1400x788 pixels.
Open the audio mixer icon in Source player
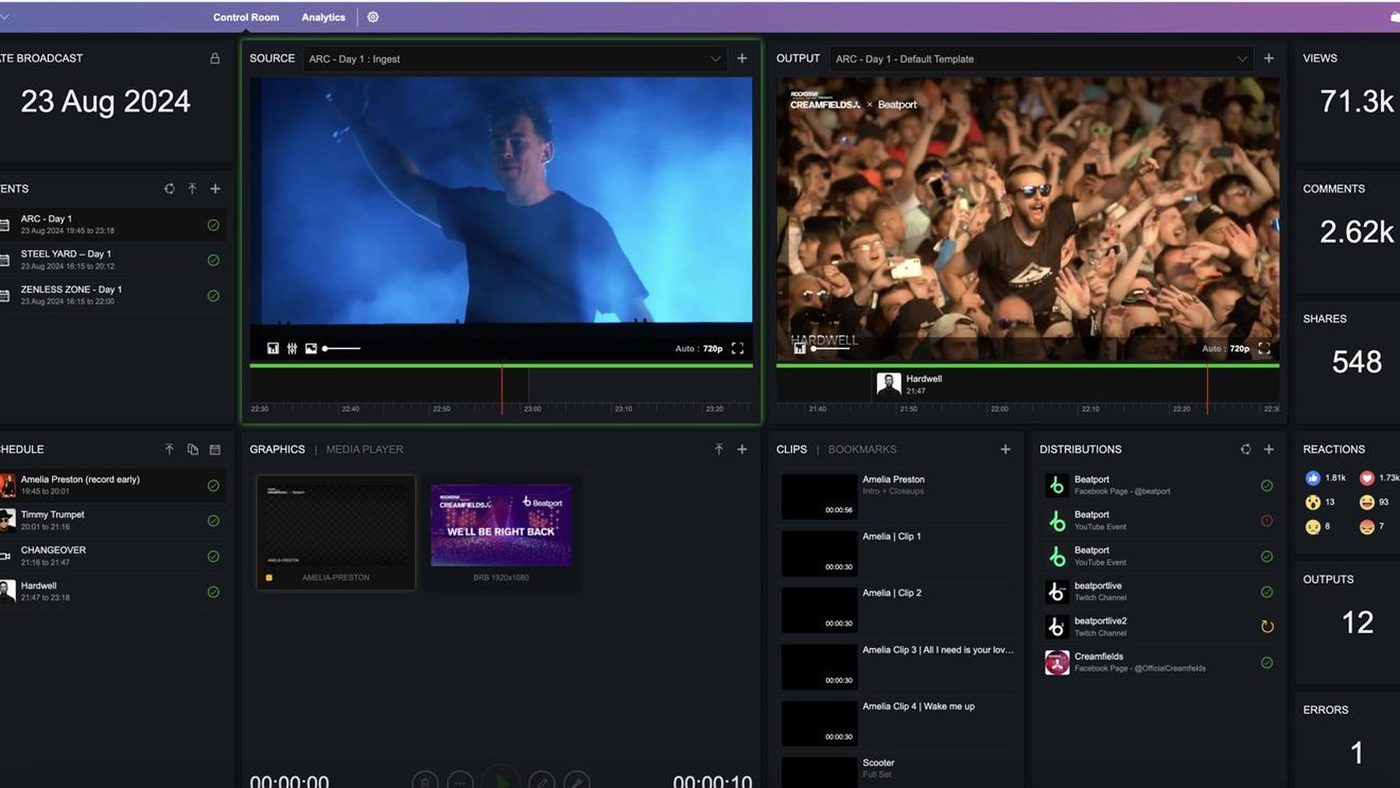click(292, 349)
